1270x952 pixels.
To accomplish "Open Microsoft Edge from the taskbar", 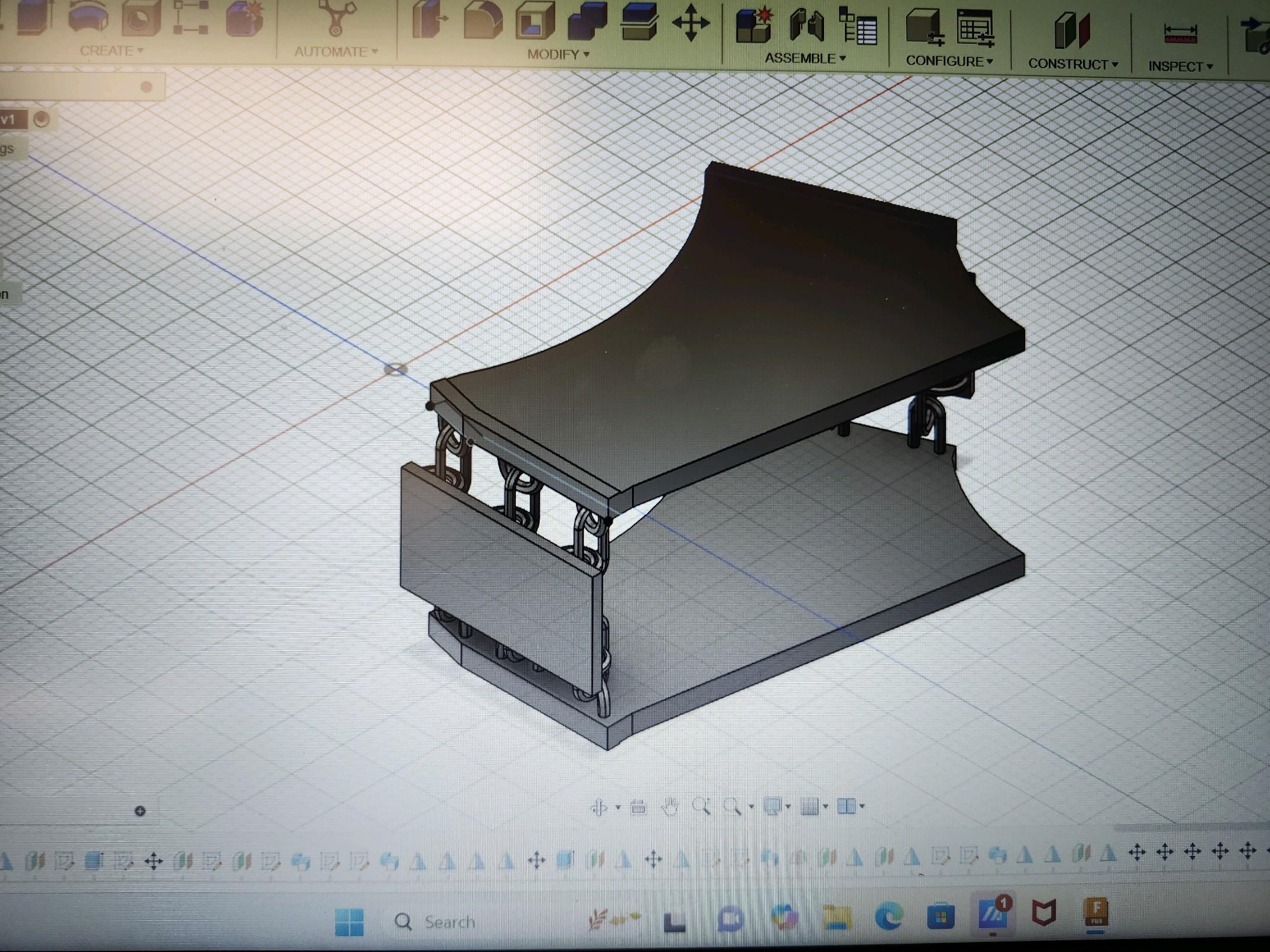I will point(889,918).
